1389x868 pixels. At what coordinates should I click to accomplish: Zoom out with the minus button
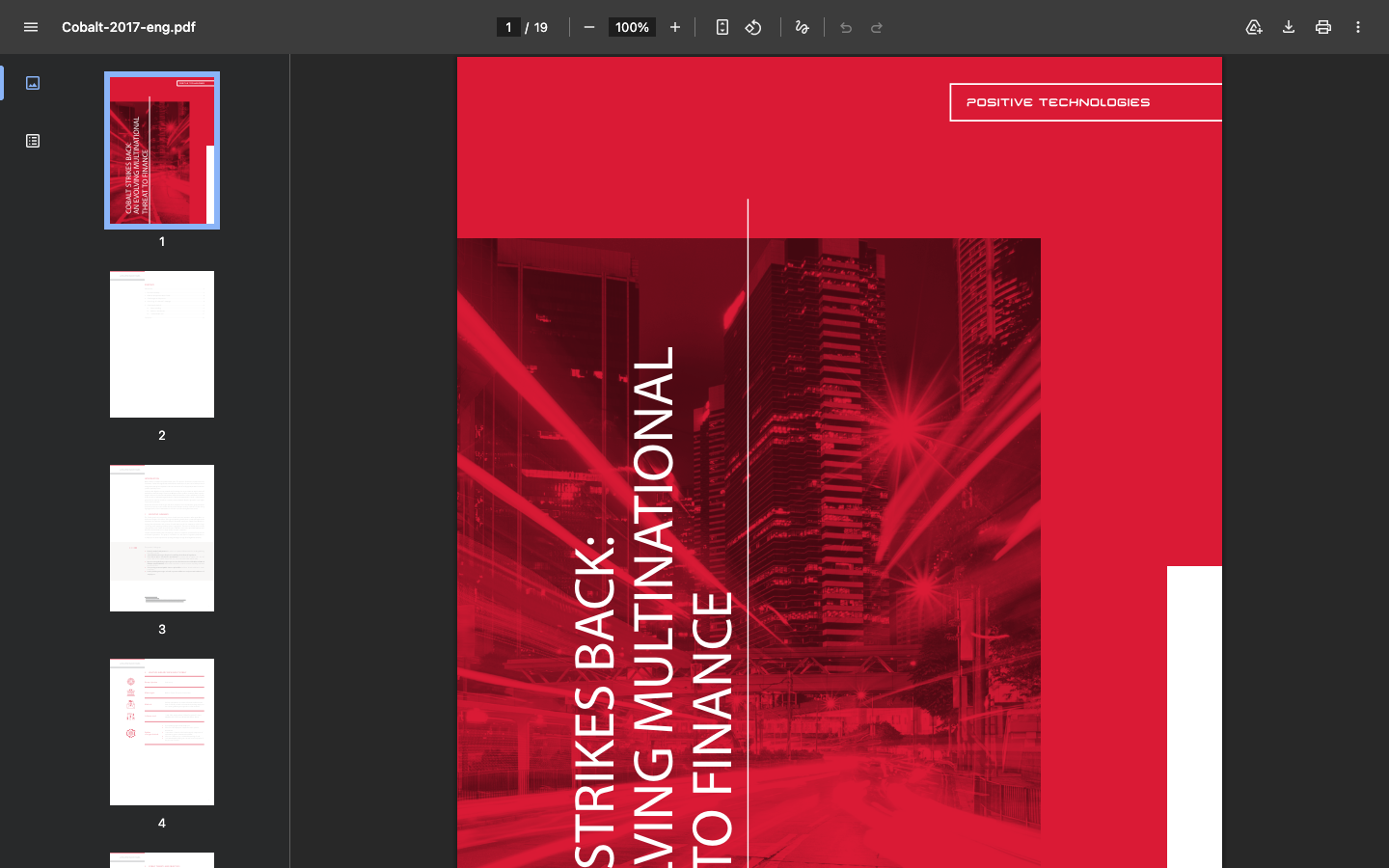point(589,27)
